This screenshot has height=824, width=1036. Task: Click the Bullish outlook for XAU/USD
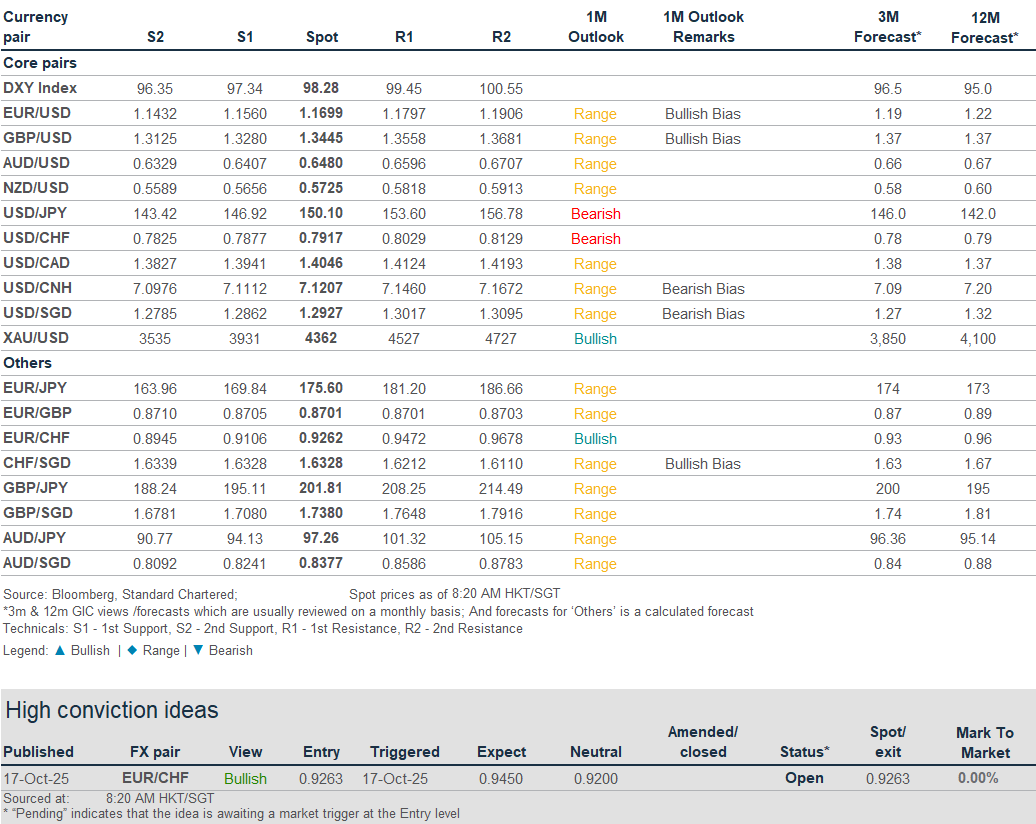click(595, 339)
